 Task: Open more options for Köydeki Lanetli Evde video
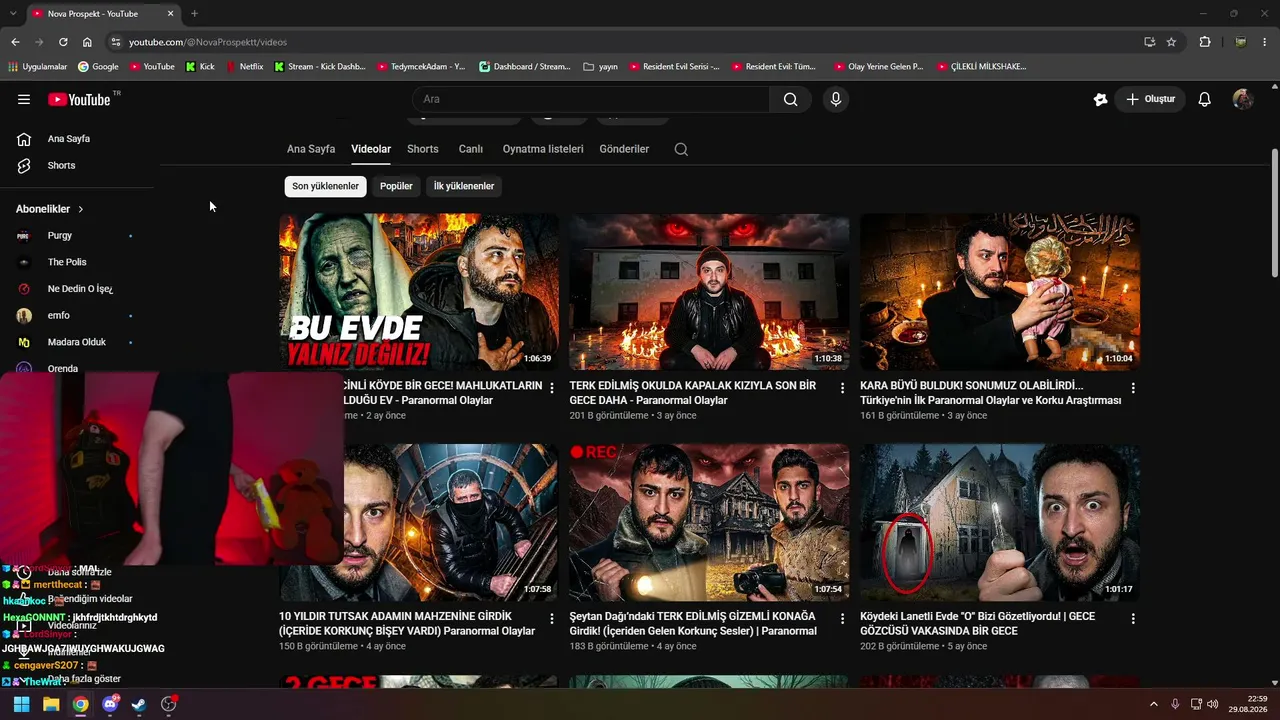(x=1133, y=619)
